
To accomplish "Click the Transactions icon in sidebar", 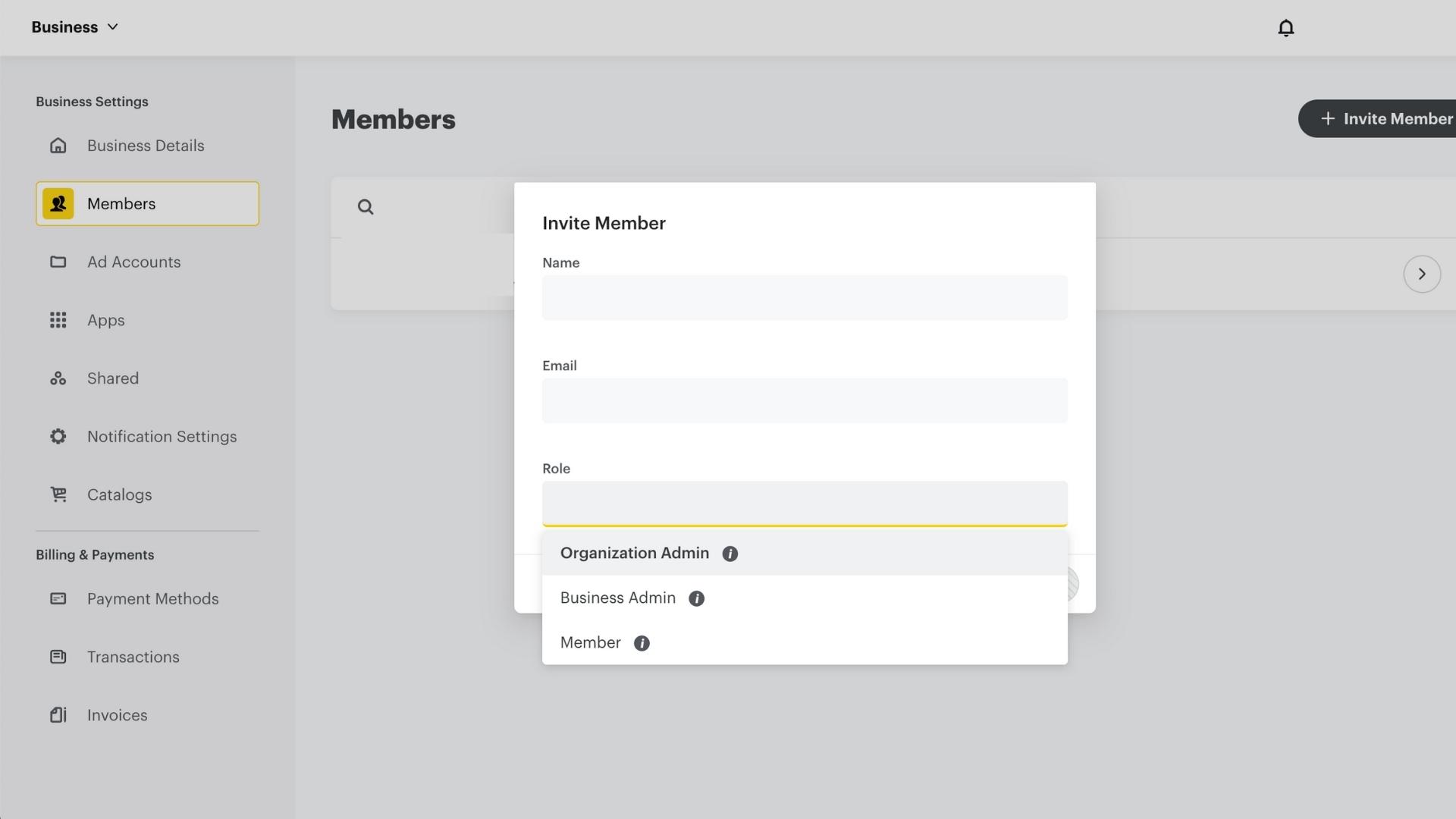I will coord(58,657).
